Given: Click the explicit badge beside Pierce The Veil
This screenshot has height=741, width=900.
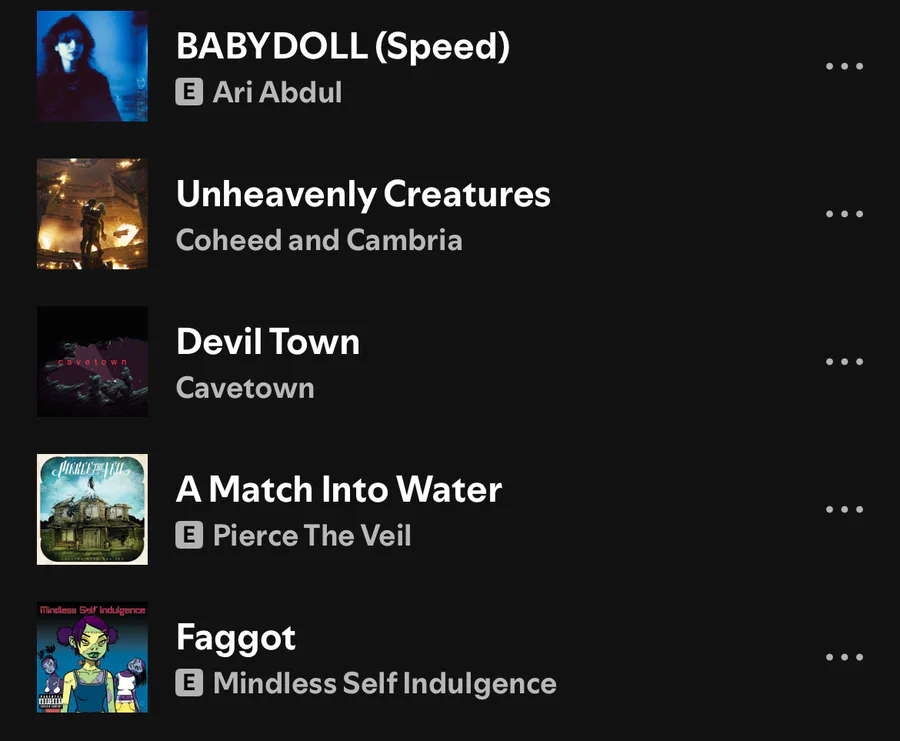Looking at the screenshot, I should click(x=188, y=536).
